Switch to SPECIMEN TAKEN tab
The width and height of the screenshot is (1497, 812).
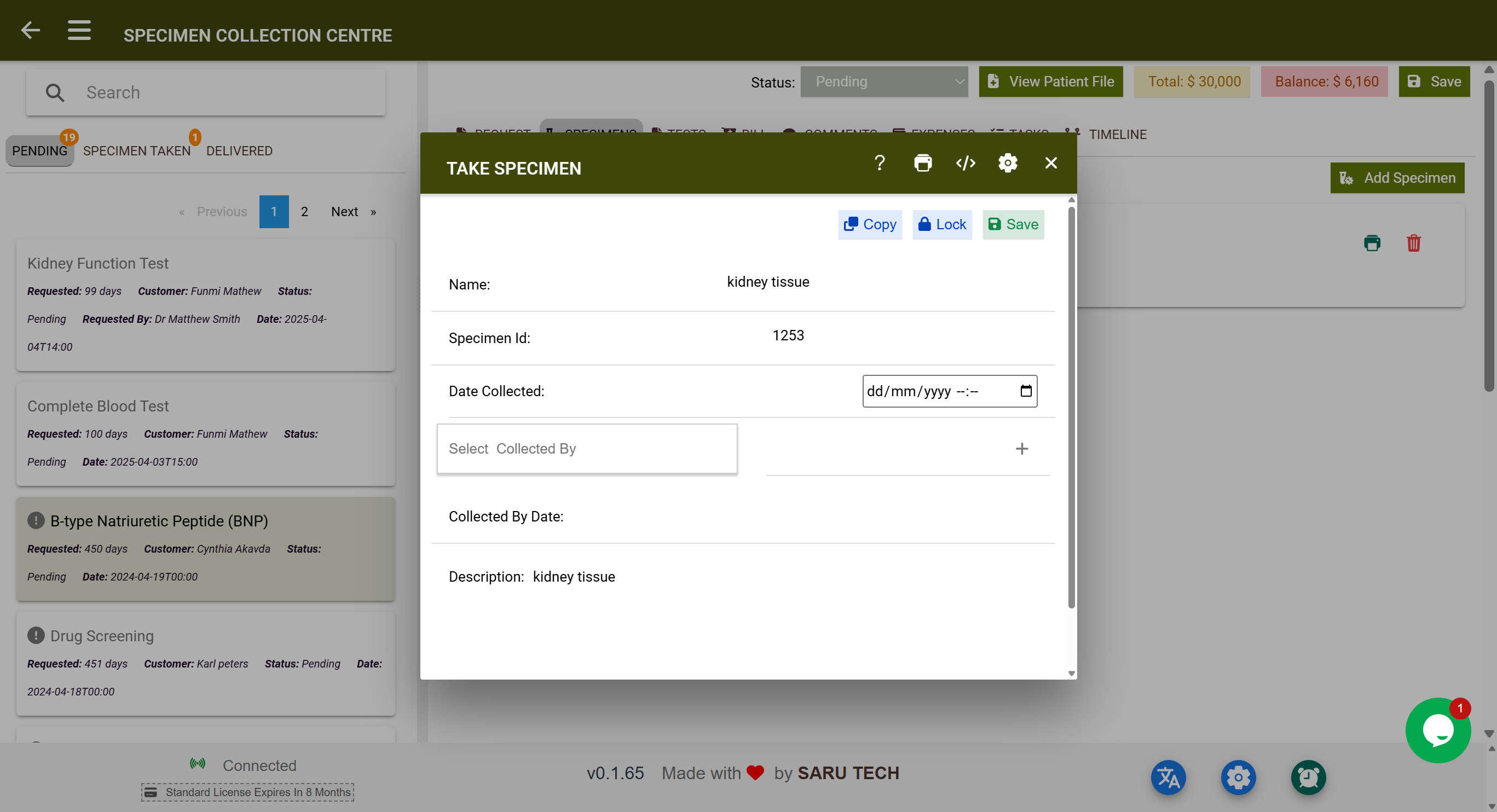coord(137,151)
